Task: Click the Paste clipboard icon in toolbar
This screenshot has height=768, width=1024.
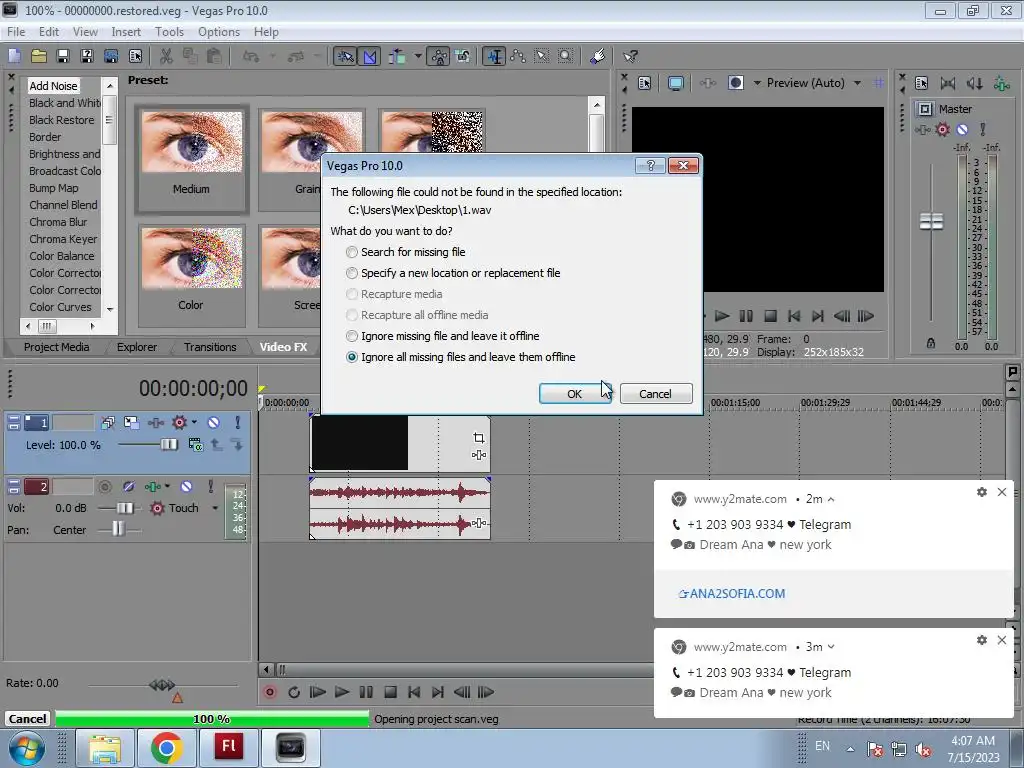Action: pyautogui.click(x=214, y=56)
